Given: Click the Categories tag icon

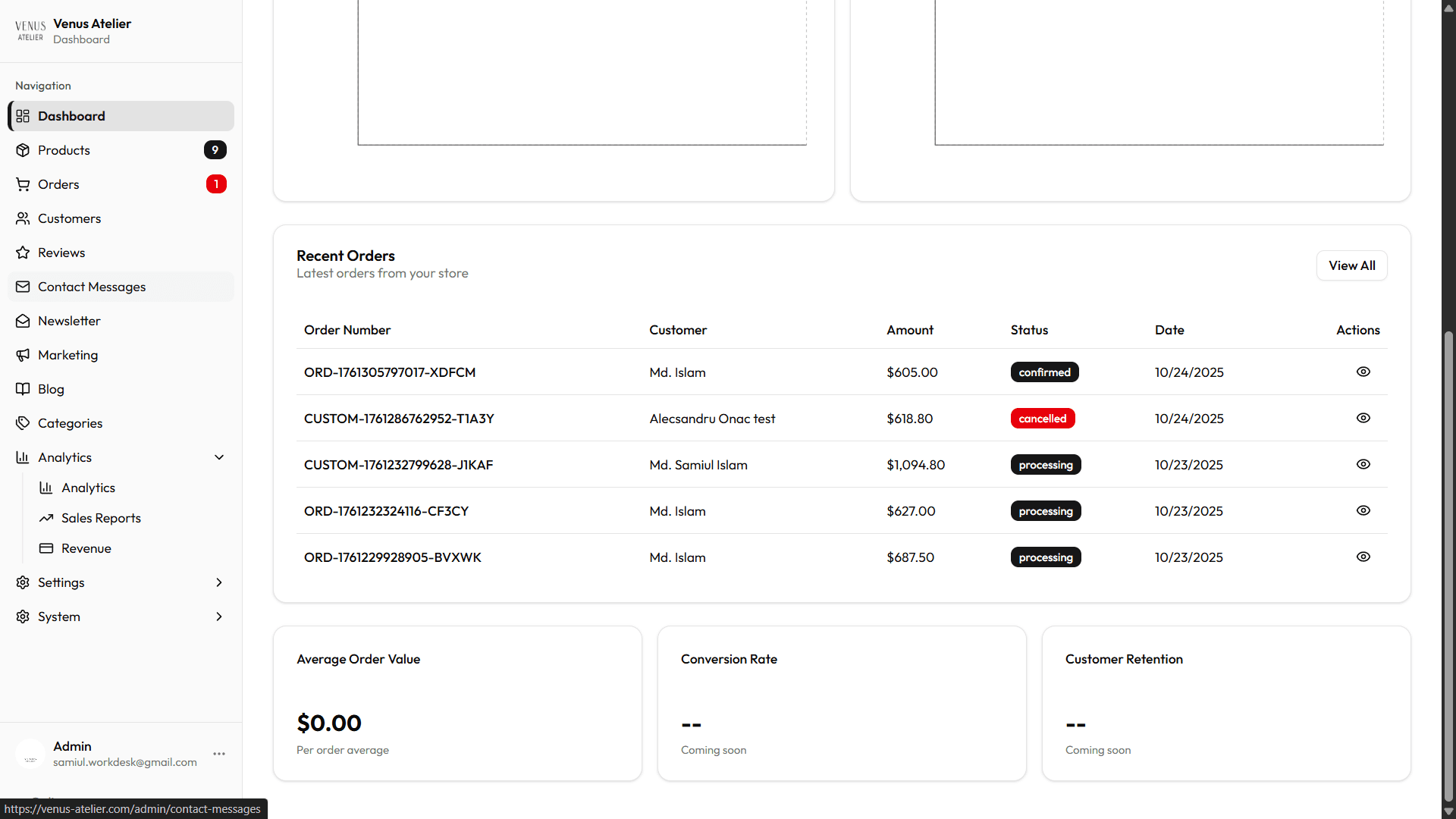Looking at the screenshot, I should [23, 423].
